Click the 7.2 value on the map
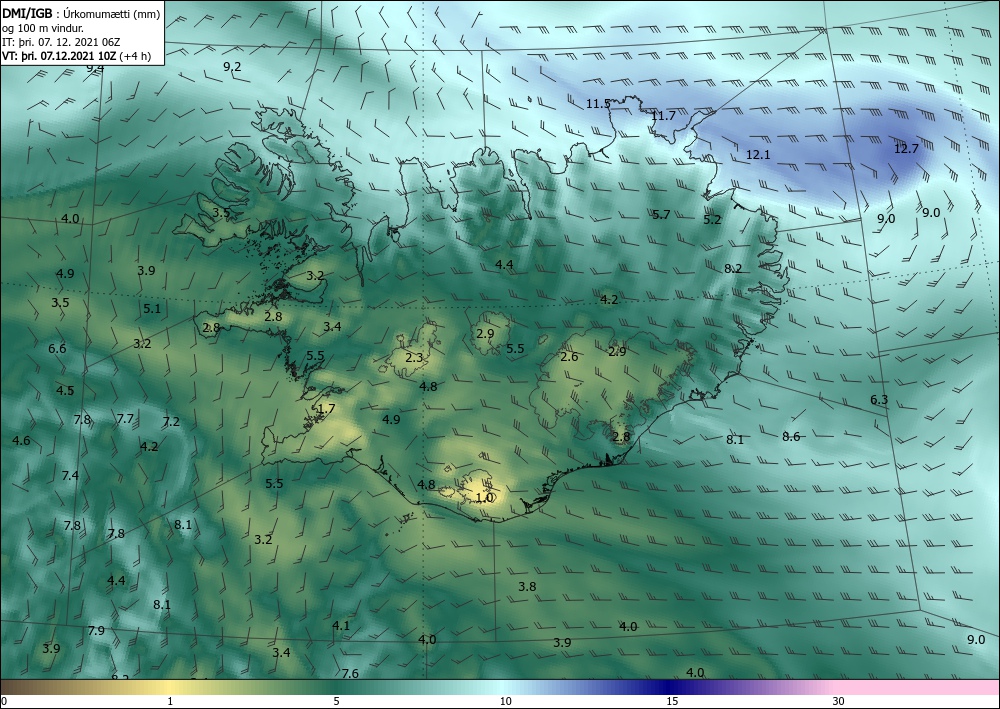The height and width of the screenshot is (709, 1000). [x=171, y=421]
